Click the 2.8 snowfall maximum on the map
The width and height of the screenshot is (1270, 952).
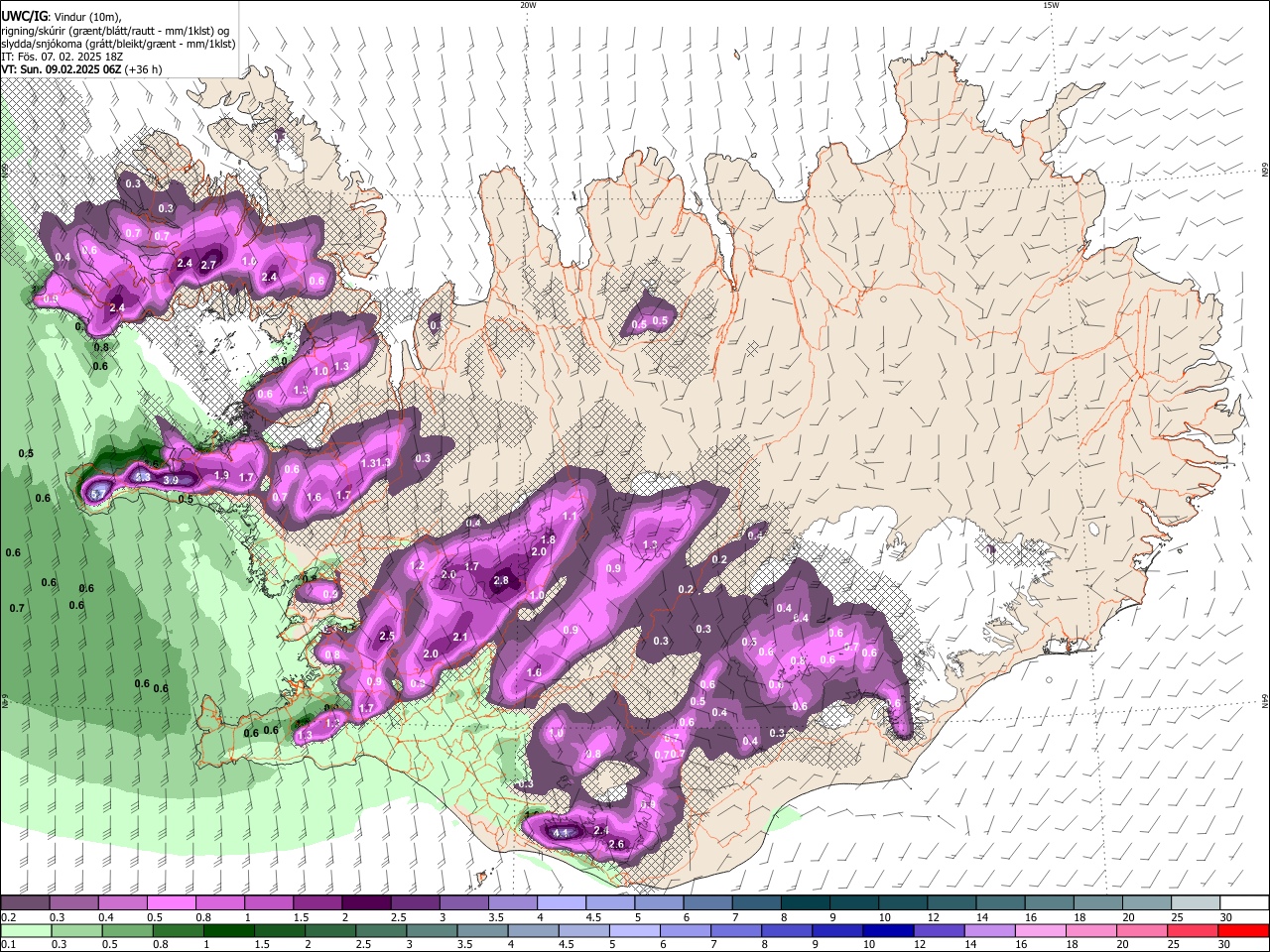click(501, 581)
